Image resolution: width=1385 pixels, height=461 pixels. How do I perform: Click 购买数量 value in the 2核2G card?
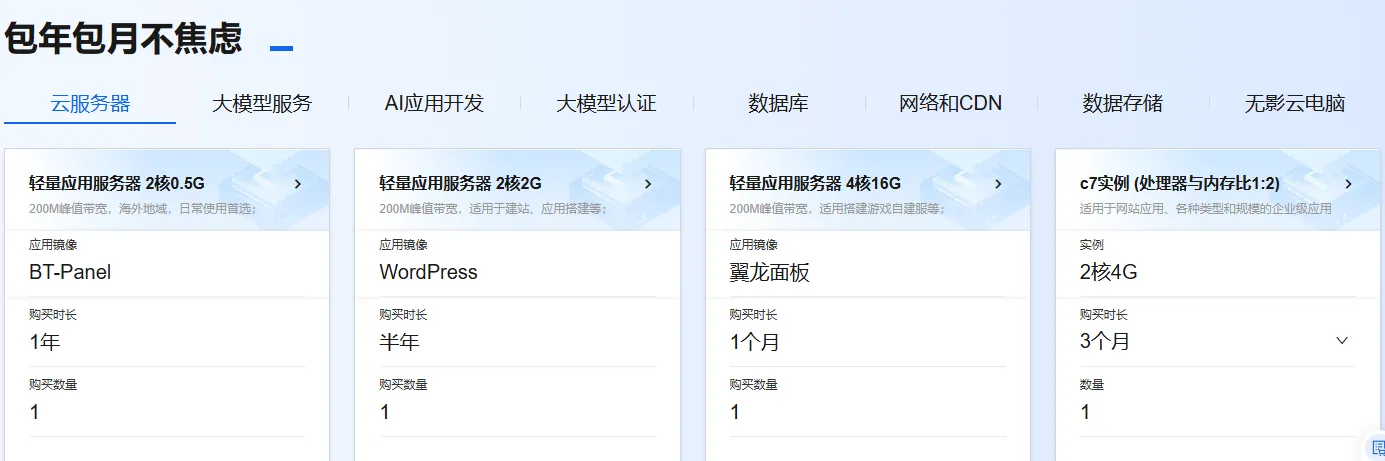pyautogui.click(x=384, y=412)
